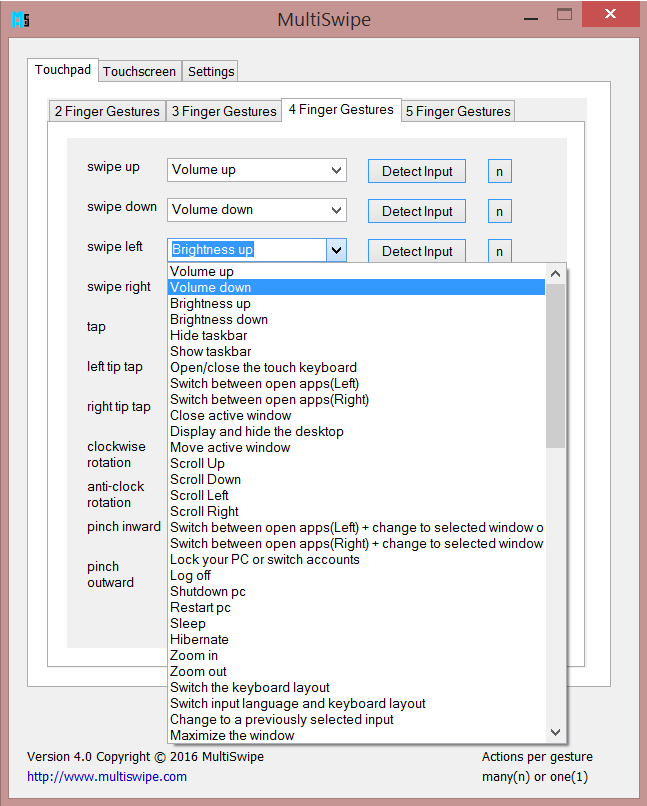Click the dropdown list scrollbar up arrow

[556, 273]
